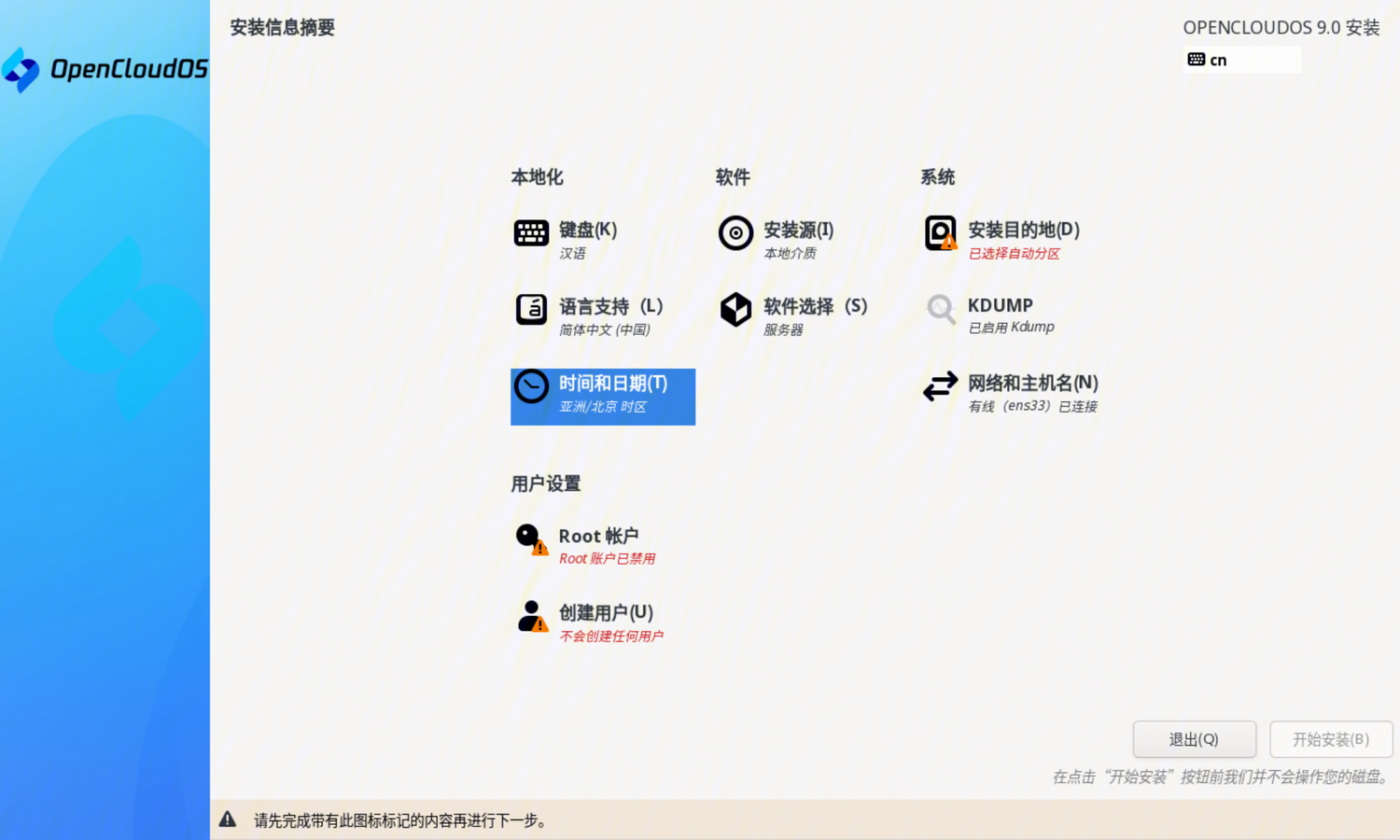Click the installation source (安装源) disc icon
The height and width of the screenshot is (840, 1400).
tap(735, 232)
